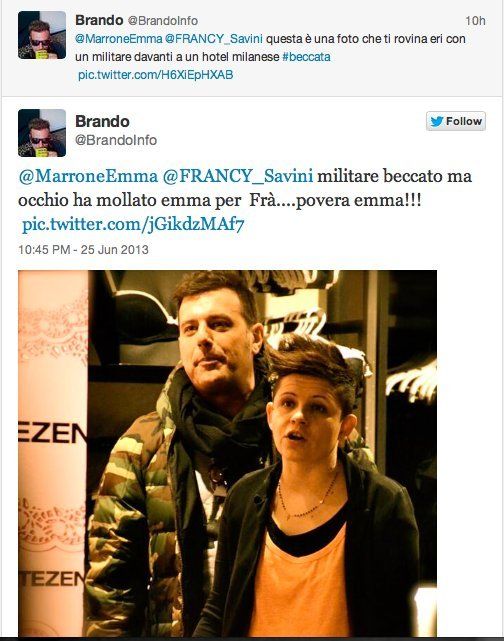This screenshot has height=641, width=504.
Task: Click @FRANCY_Savini mention in main tweet
Action: (x=238, y=176)
